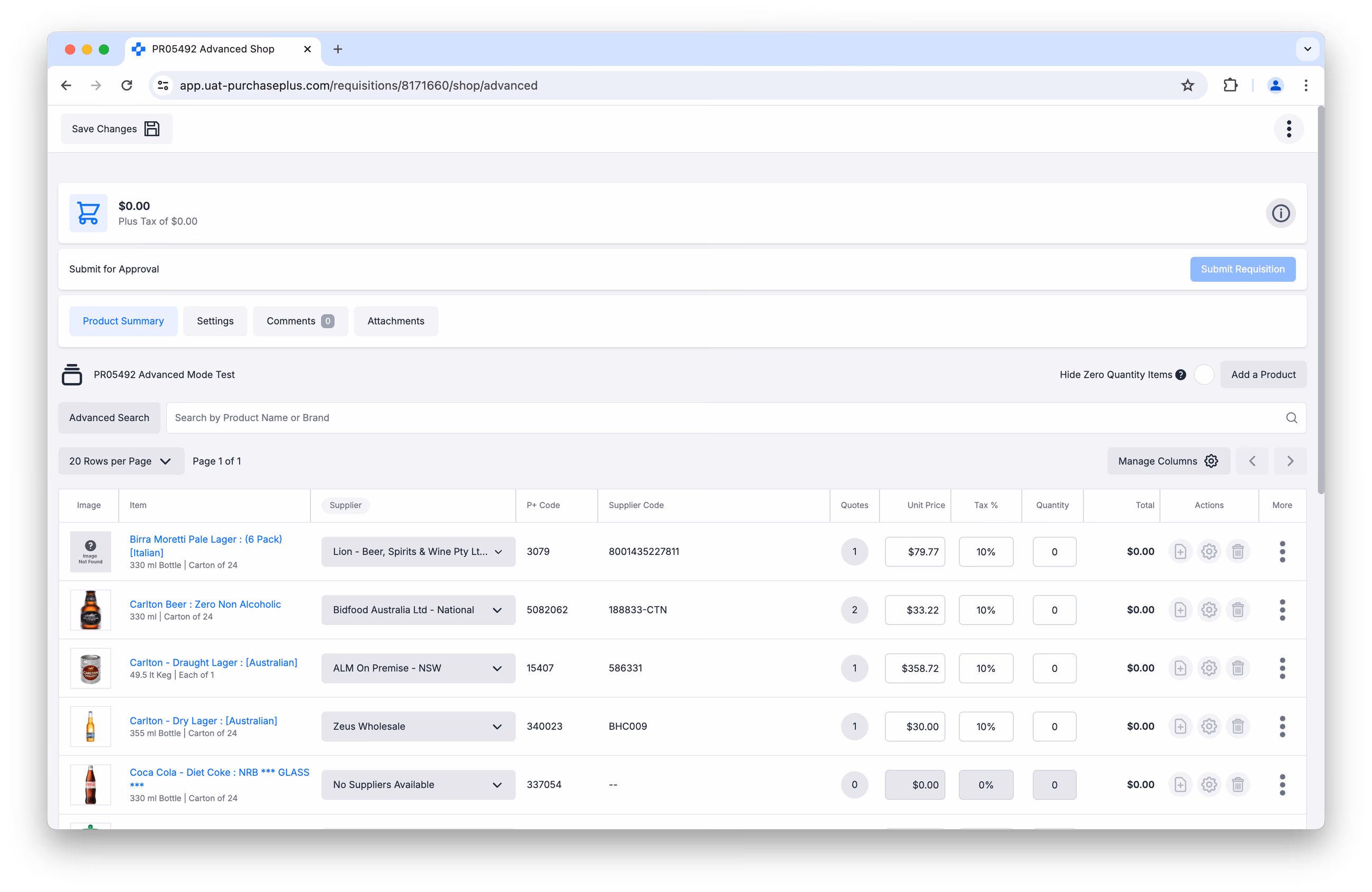
Task: Expand the Zeus Wholesale supplier dropdown
Action: pos(418,726)
